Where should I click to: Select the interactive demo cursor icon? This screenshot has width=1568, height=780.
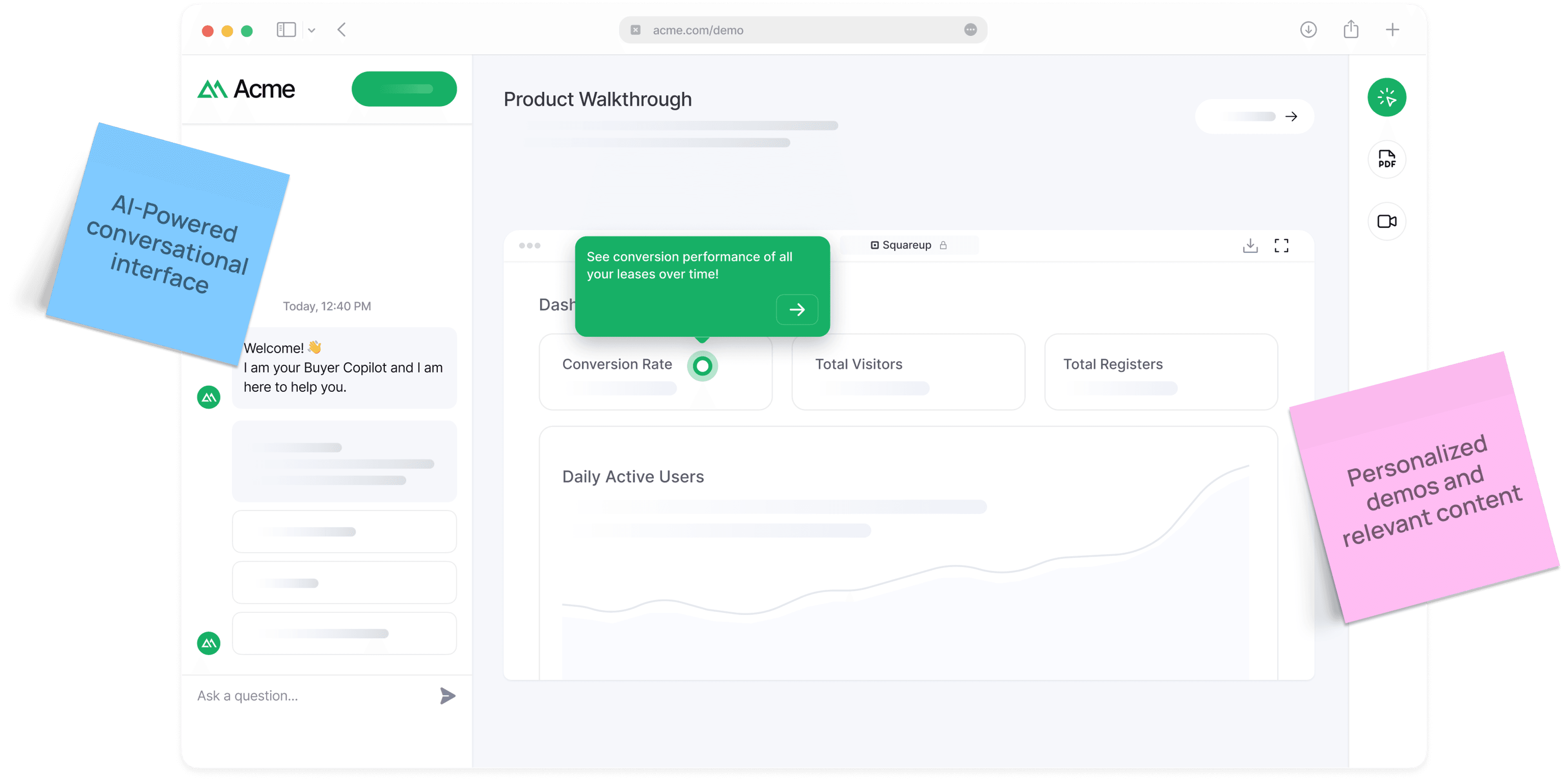click(x=1387, y=98)
